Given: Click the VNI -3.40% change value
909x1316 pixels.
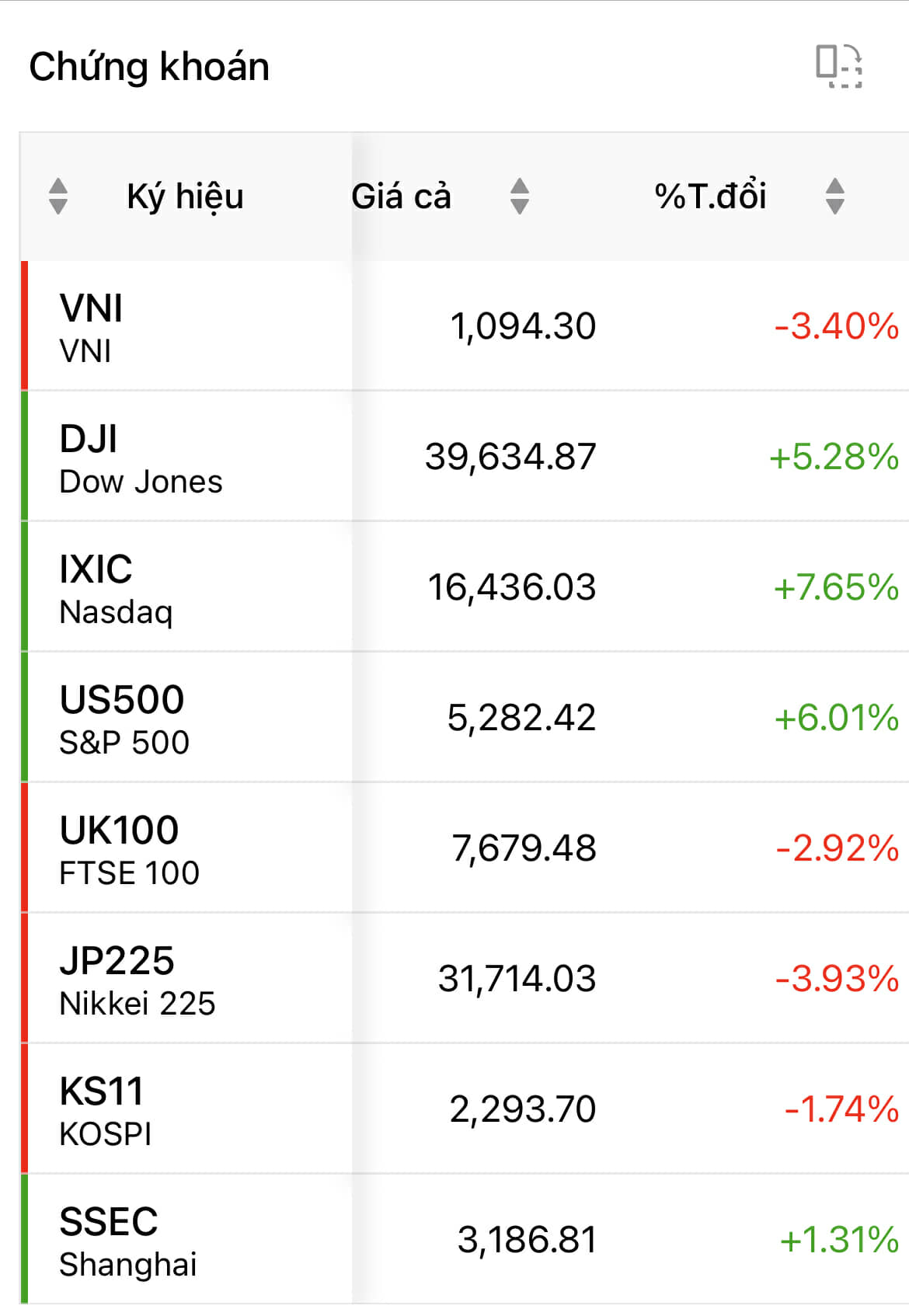Looking at the screenshot, I should tap(836, 326).
